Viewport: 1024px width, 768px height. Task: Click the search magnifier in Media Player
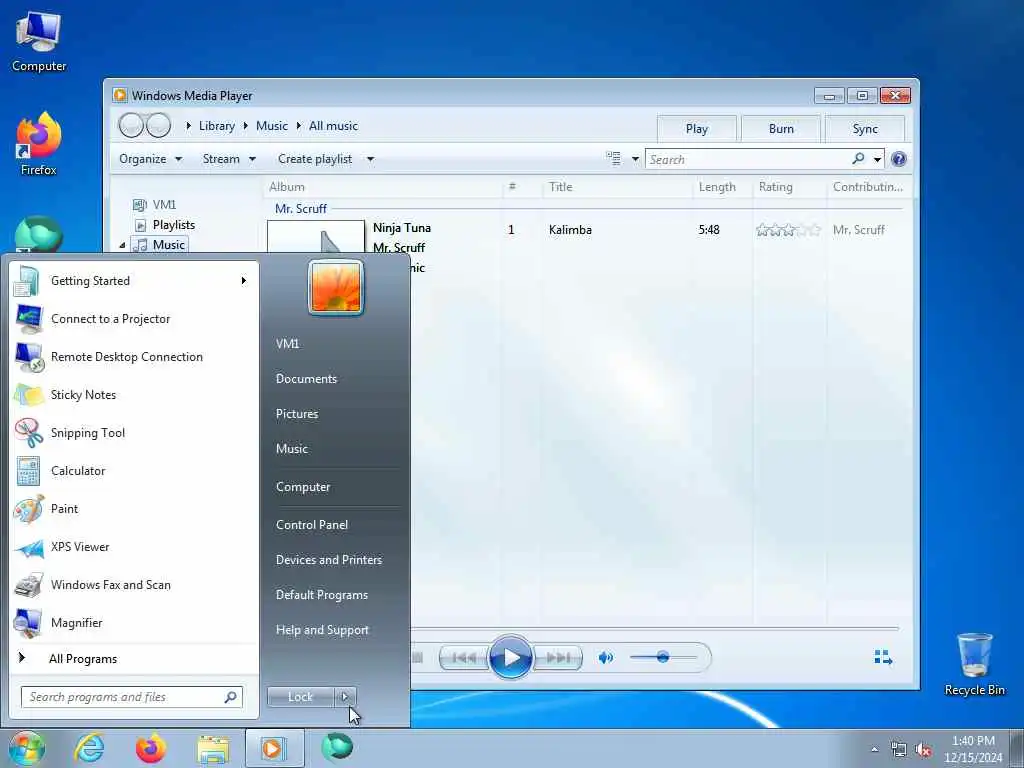pos(858,159)
